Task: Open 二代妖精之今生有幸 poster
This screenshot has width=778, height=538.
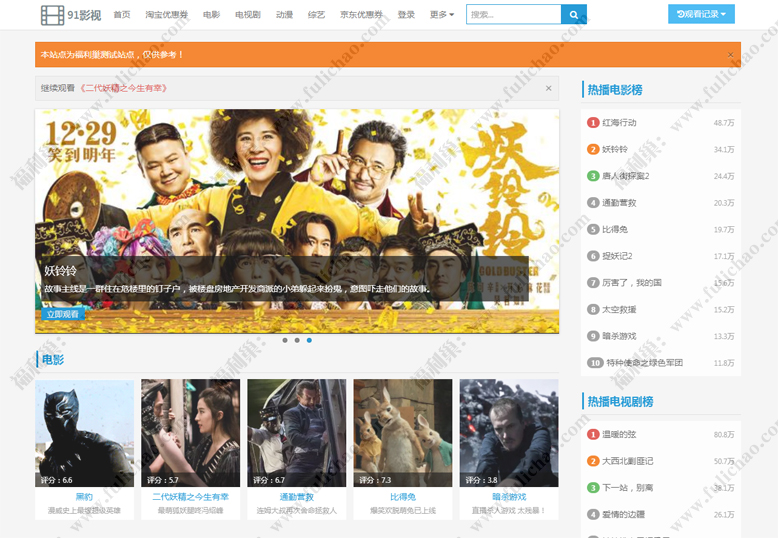Action: coord(191,433)
